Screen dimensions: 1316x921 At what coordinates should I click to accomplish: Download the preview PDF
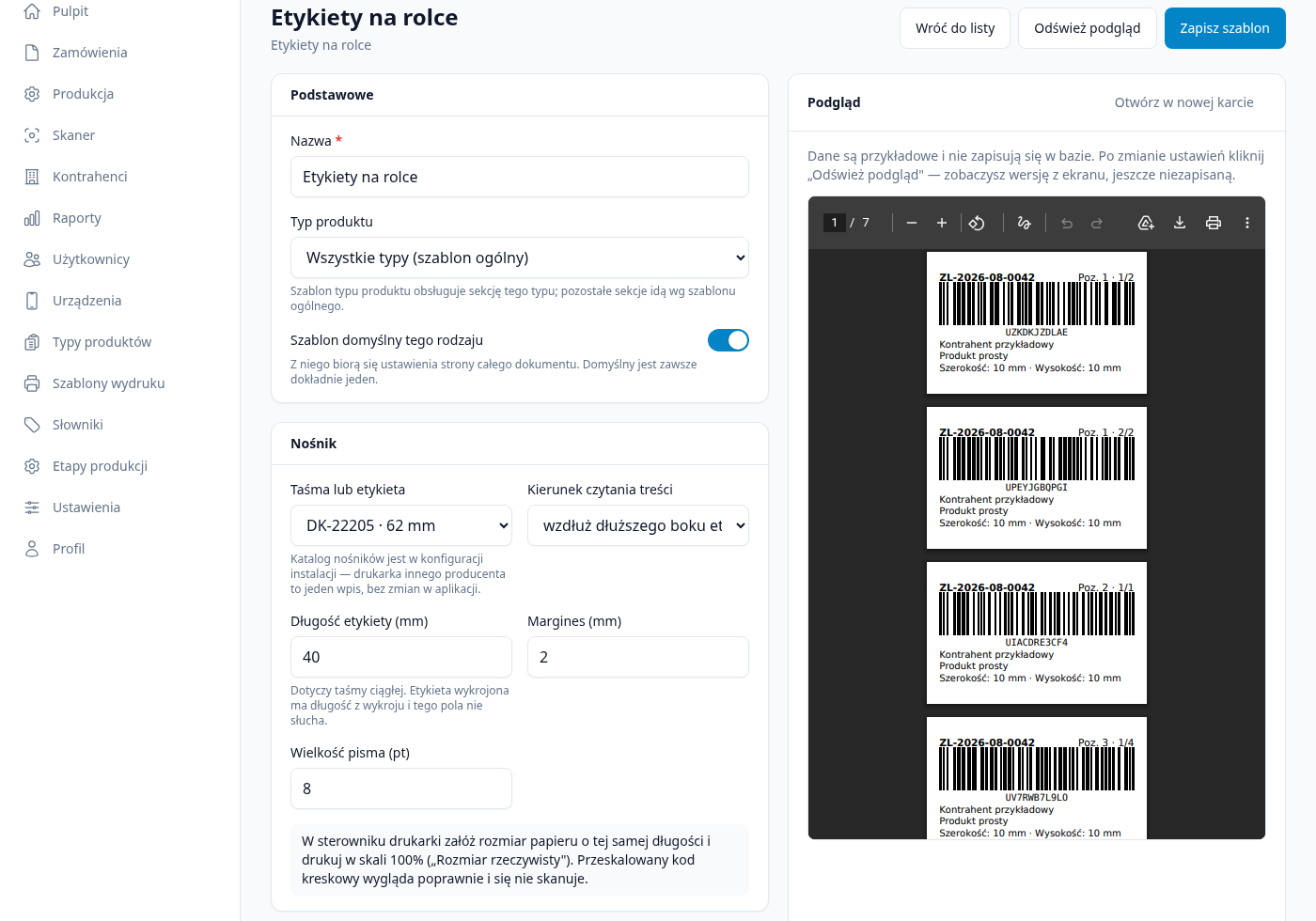pos(1180,223)
